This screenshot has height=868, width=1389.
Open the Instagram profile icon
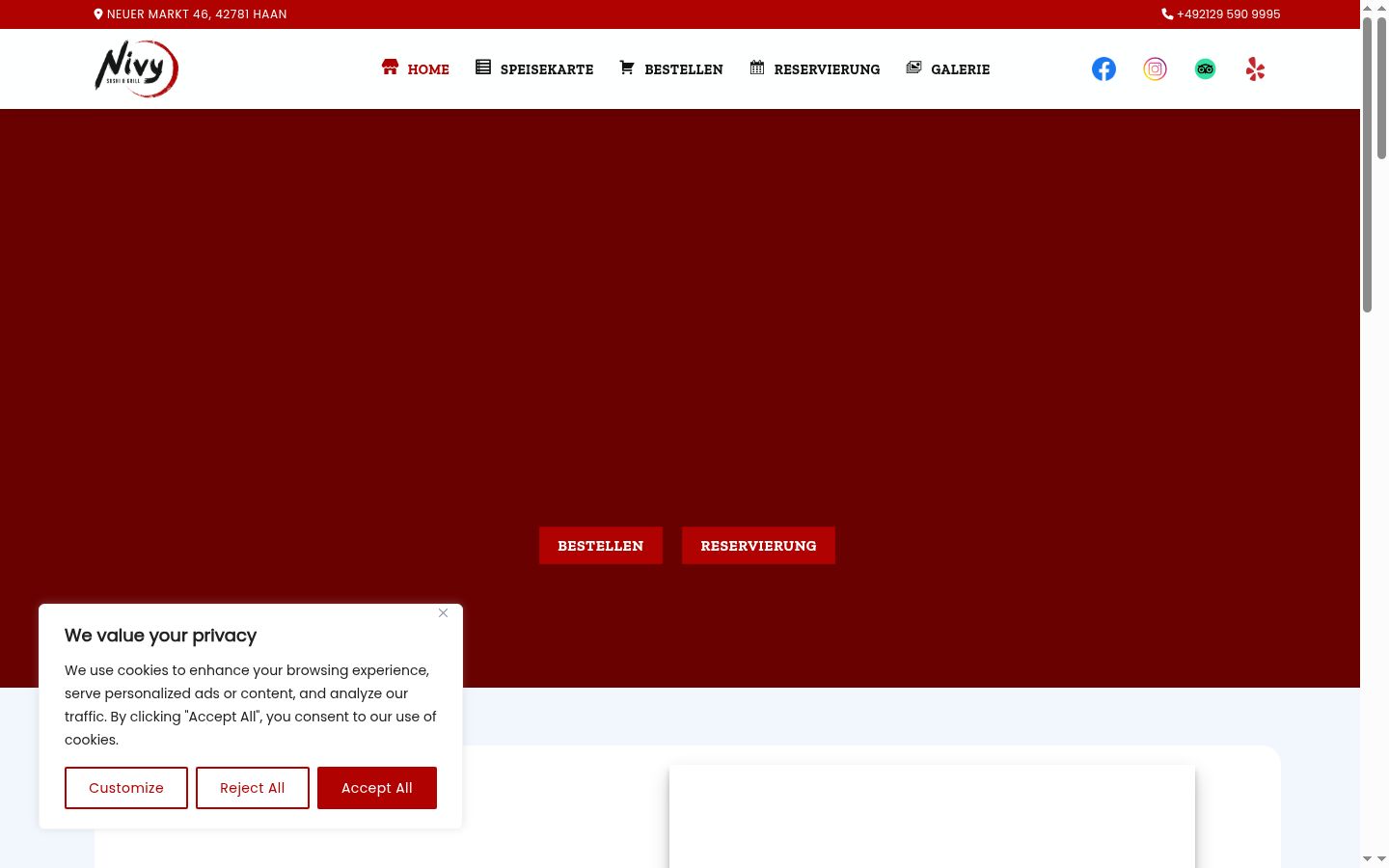click(x=1155, y=68)
